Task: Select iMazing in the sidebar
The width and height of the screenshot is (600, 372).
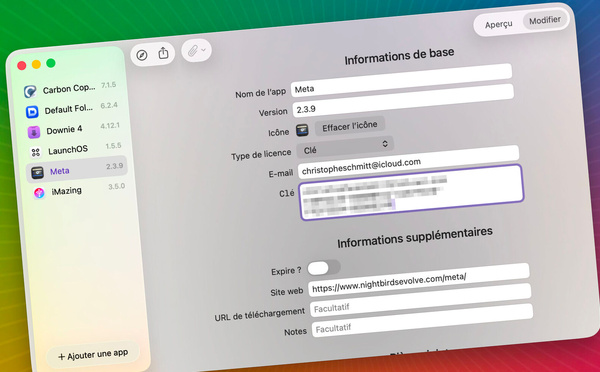Action: pyautogui.click(x=78, y=190)
